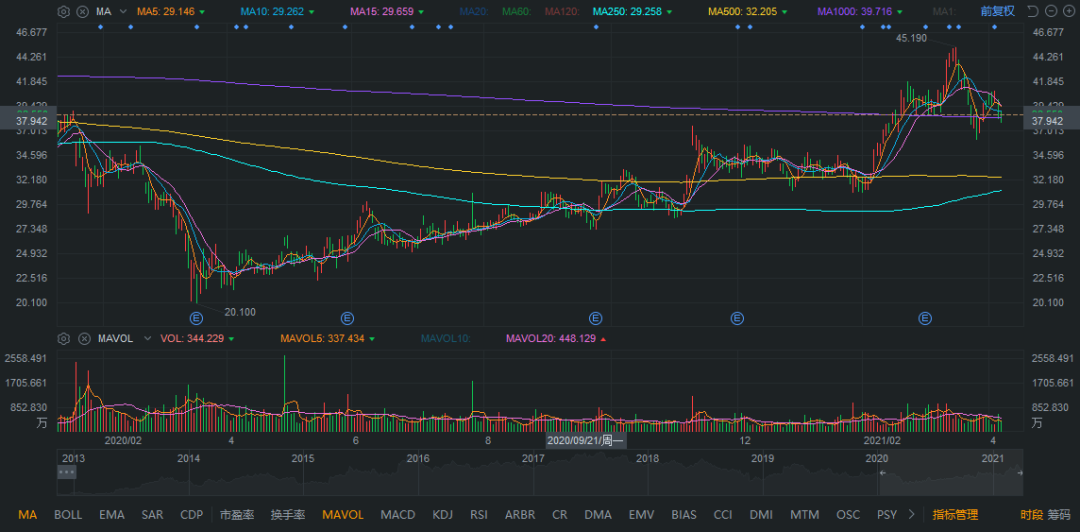Open the 时段 period button
The width and height of the screenshot is (1080, 532).
1031,515
